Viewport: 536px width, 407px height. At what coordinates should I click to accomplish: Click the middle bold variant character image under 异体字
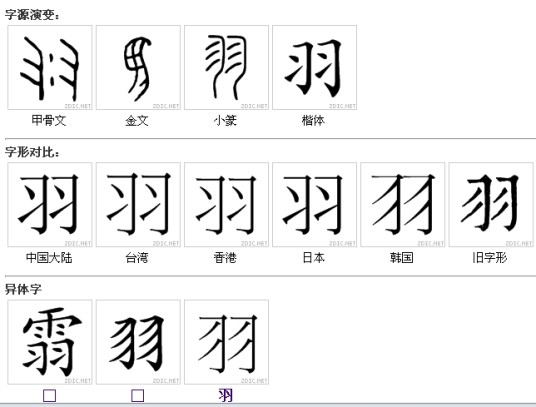(138, 342)
